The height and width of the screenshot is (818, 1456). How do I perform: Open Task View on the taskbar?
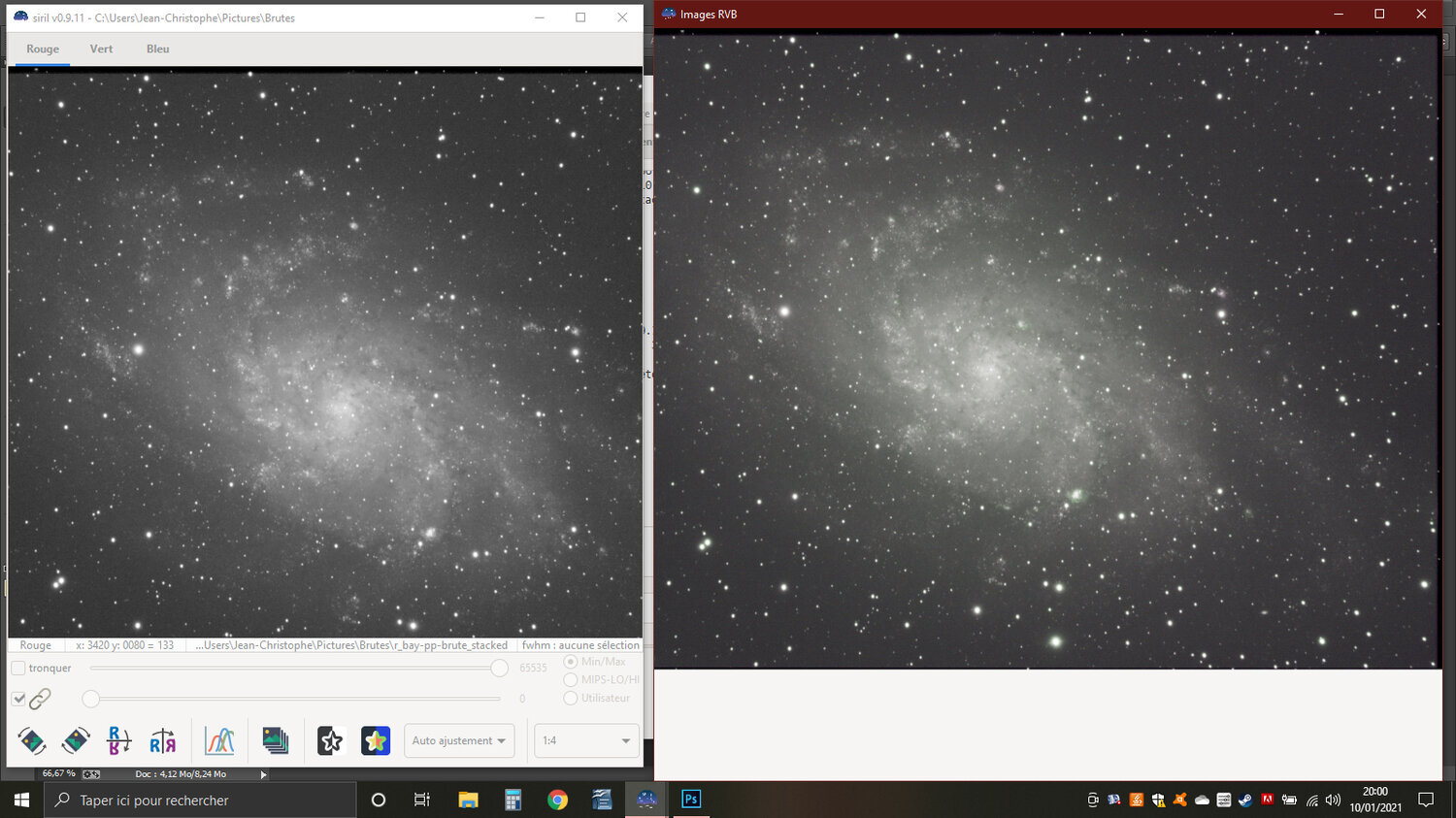(422, 800)
